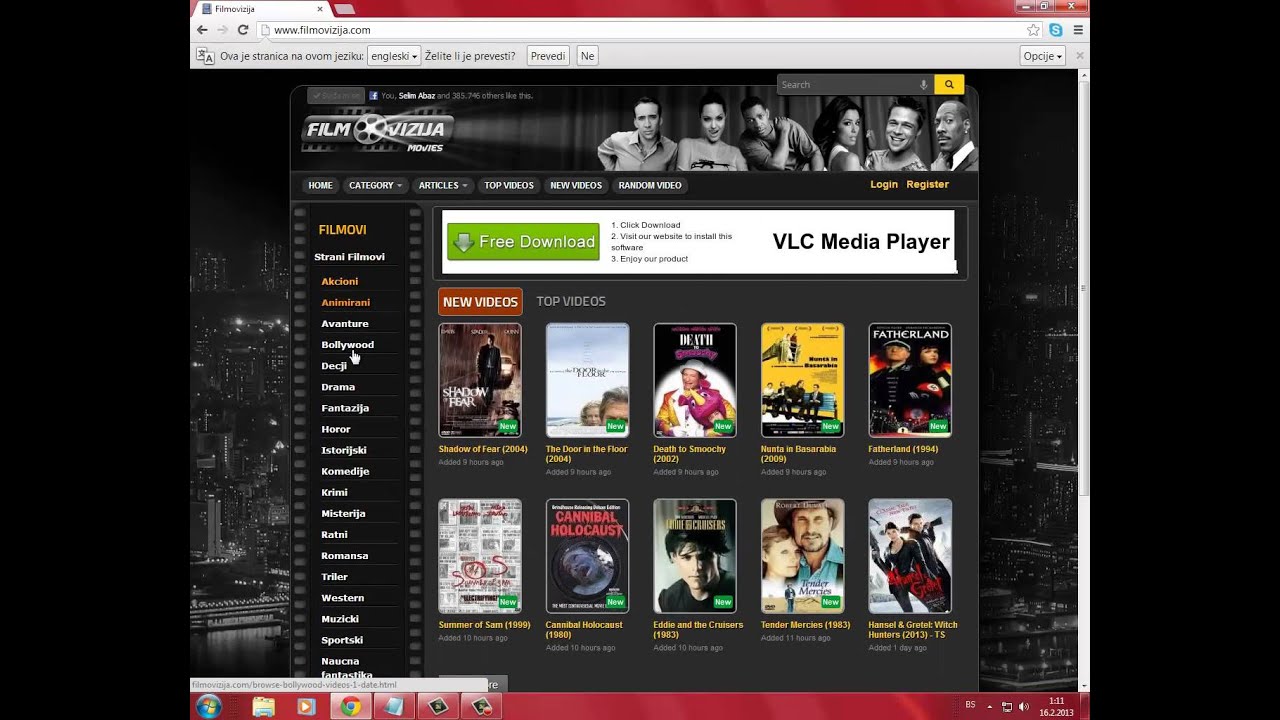Click Prevedi translate button
The height and width of the screenshot is (720, 1280).
548,56
